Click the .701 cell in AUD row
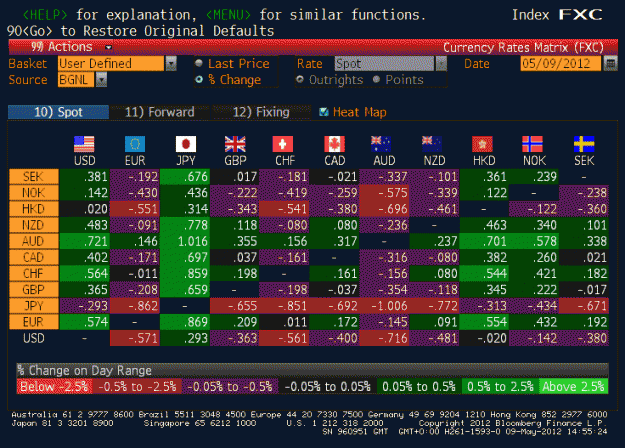Viewport: 625px width, 448px height. coord(484,241)
